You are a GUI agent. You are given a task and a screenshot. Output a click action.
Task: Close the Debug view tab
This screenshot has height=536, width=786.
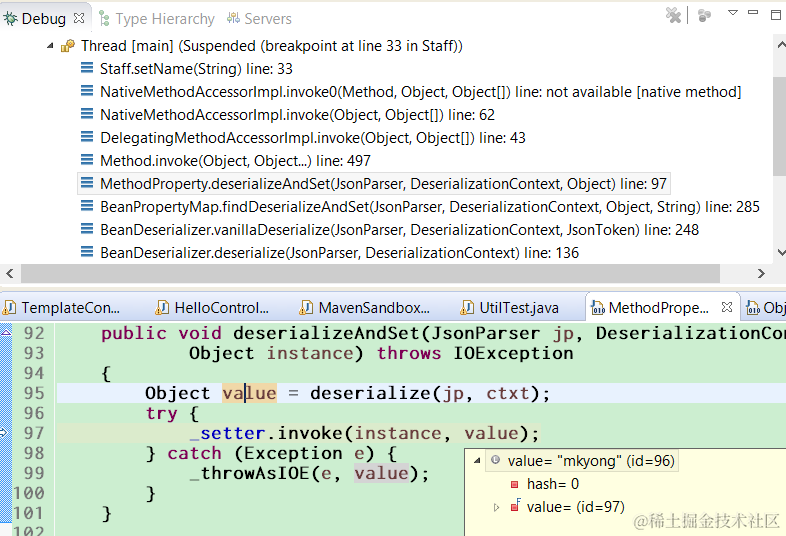79,18
